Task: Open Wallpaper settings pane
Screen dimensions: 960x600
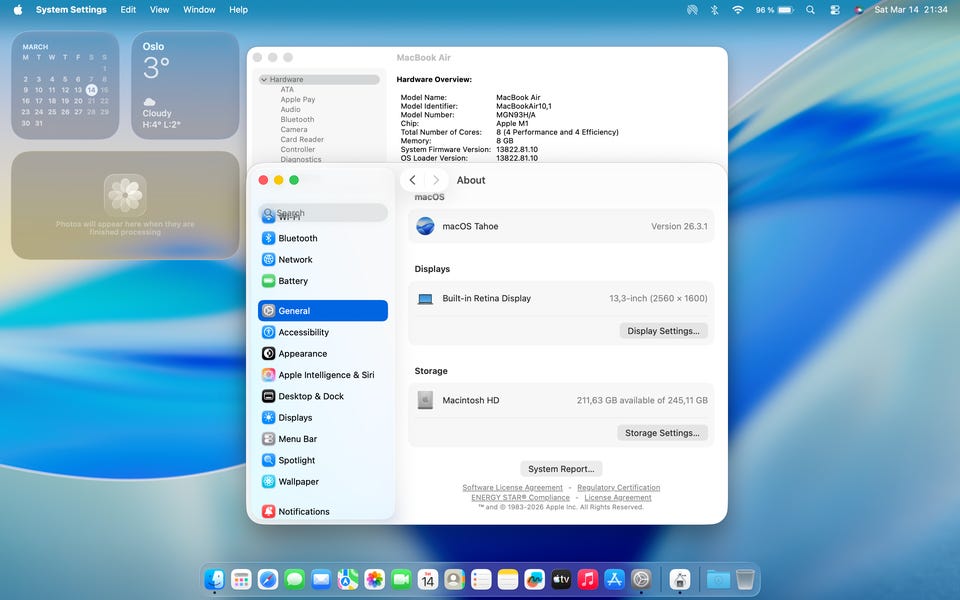Action: pos(298,482)
